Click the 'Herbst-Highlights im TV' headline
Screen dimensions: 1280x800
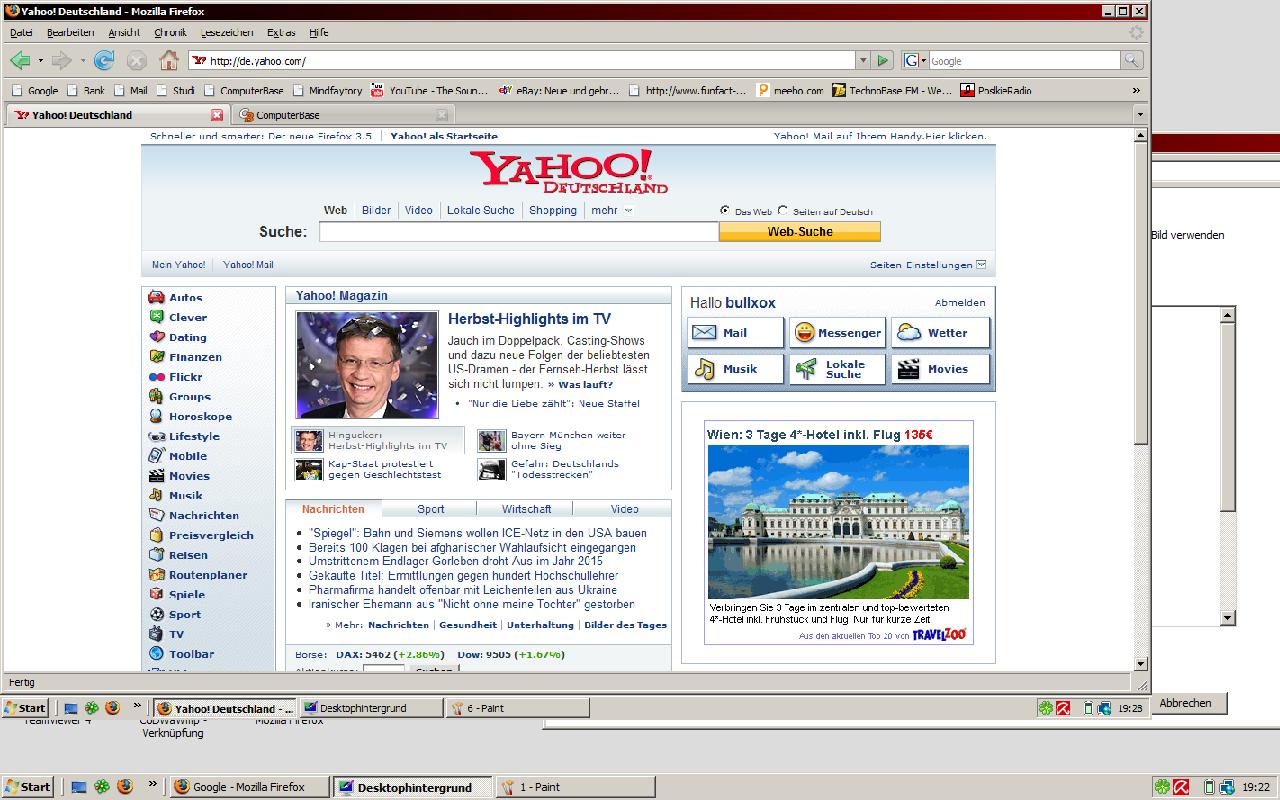[529, 319]
